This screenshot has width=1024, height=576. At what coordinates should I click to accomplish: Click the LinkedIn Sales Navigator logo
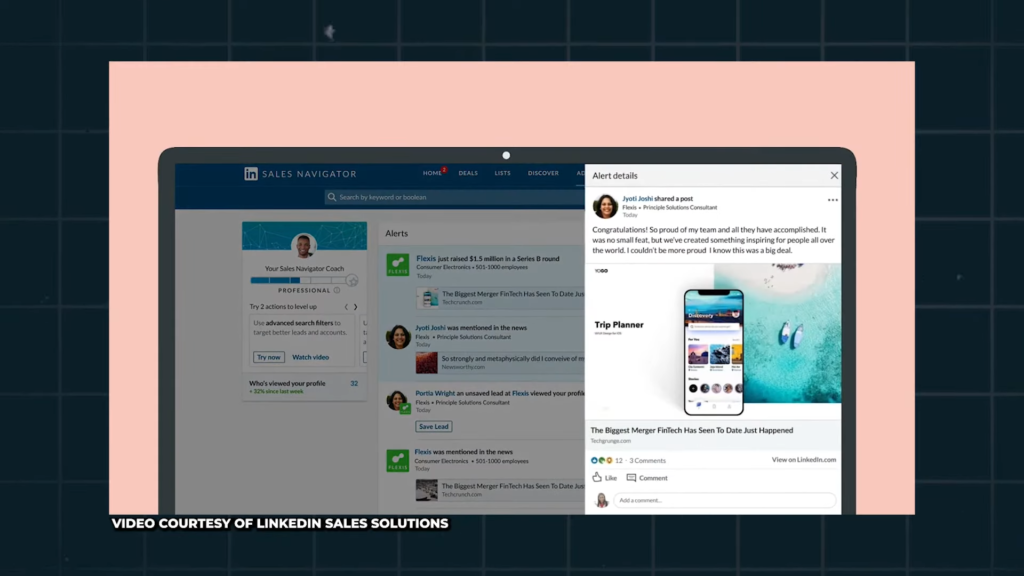coord(251,174)
